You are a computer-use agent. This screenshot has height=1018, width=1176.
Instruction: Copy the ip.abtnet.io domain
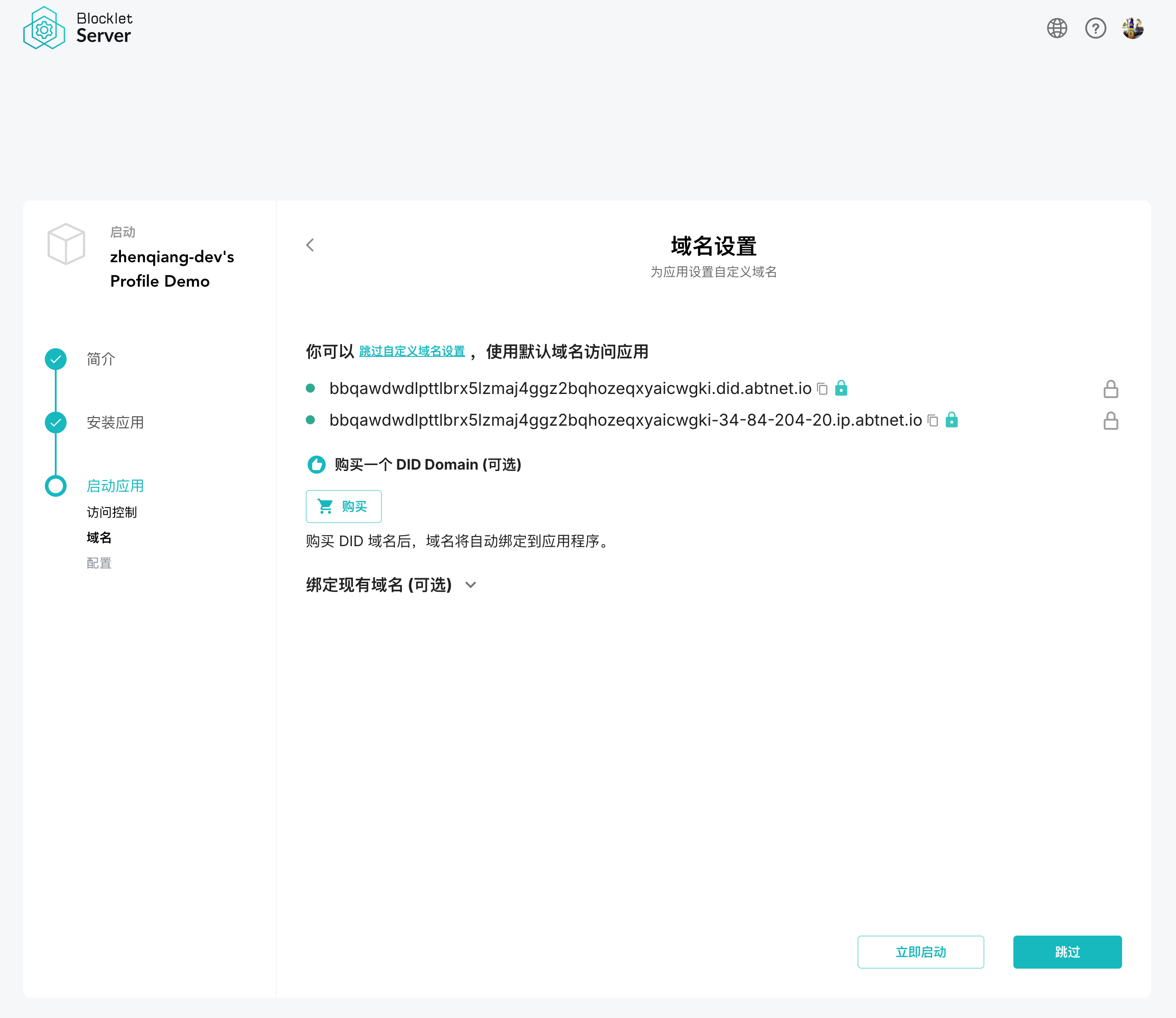(x=932, y=420)
